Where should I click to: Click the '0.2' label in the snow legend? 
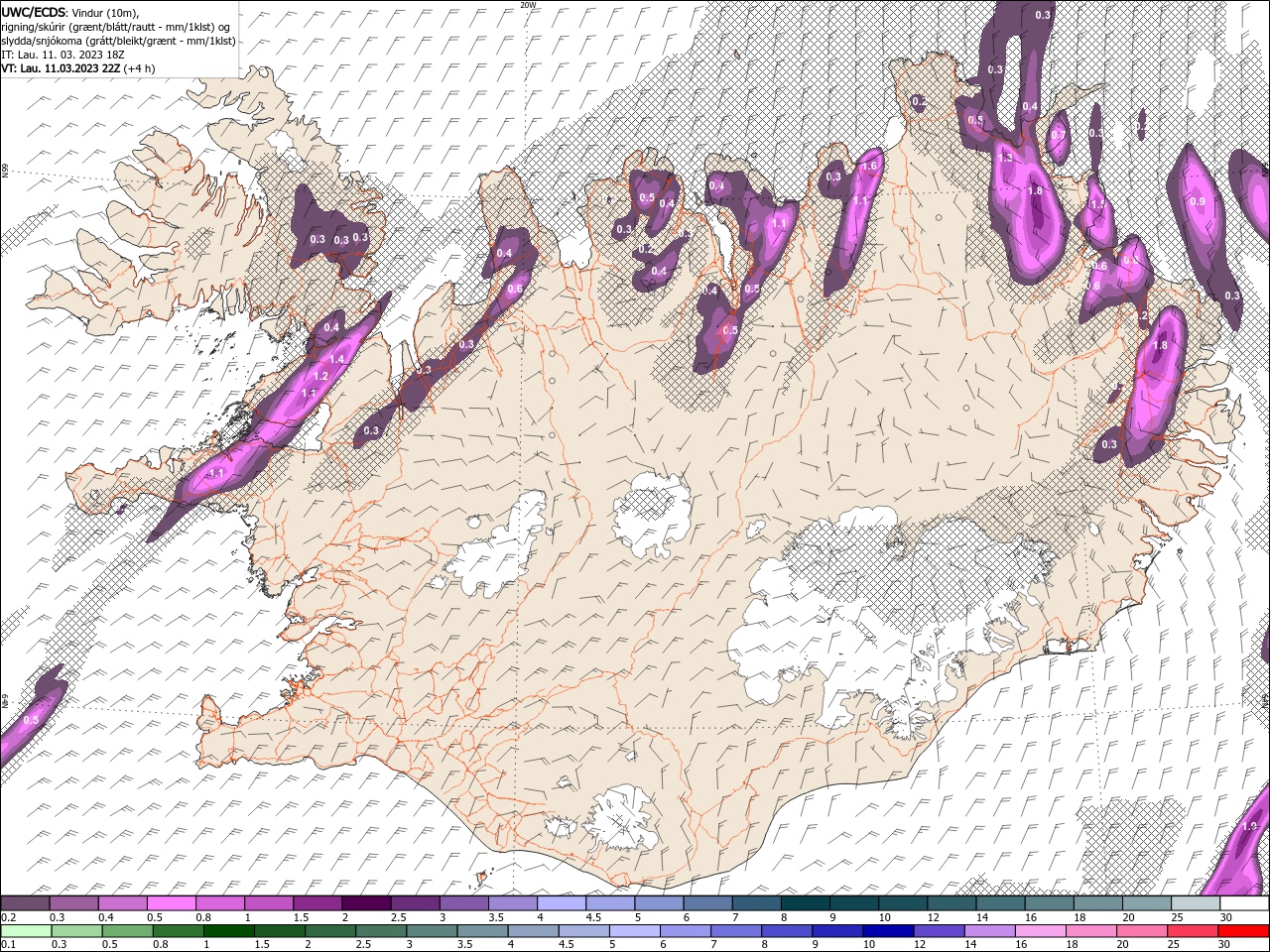8,917
